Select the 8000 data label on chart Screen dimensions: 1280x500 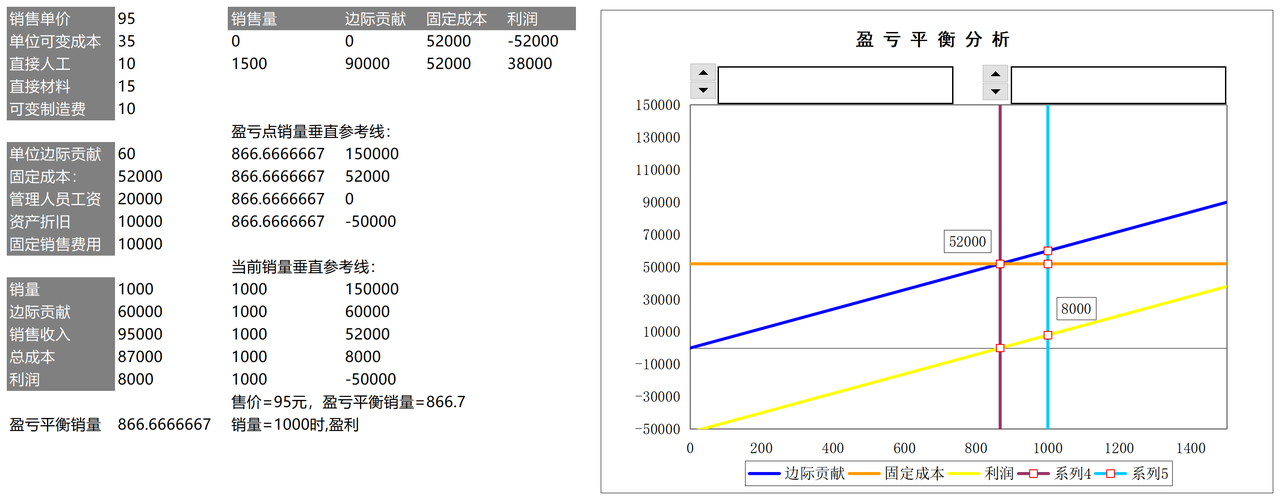pyautogui.click(x=1076, y=309)
